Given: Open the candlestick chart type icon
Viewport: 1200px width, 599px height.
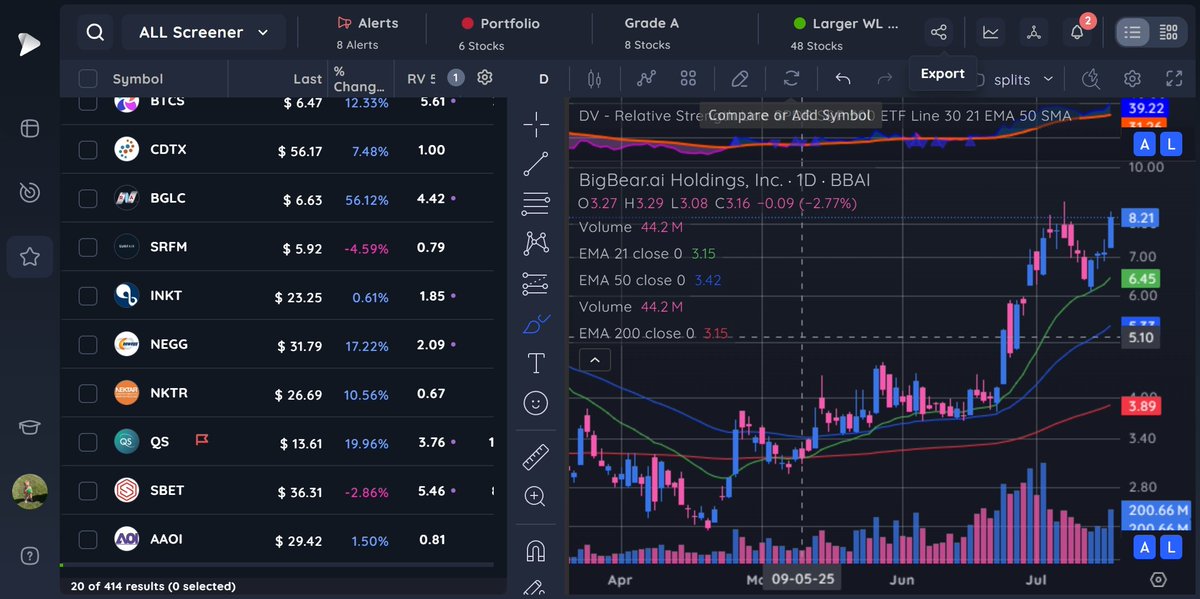Looking at the screenshot, I should 595,79.
